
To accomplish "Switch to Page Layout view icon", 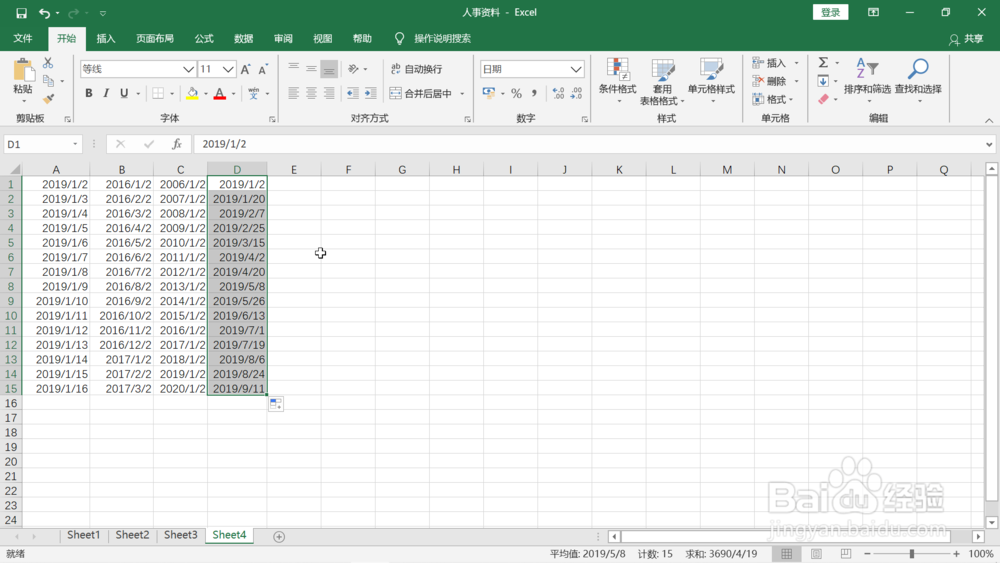I will click(816, 553).
